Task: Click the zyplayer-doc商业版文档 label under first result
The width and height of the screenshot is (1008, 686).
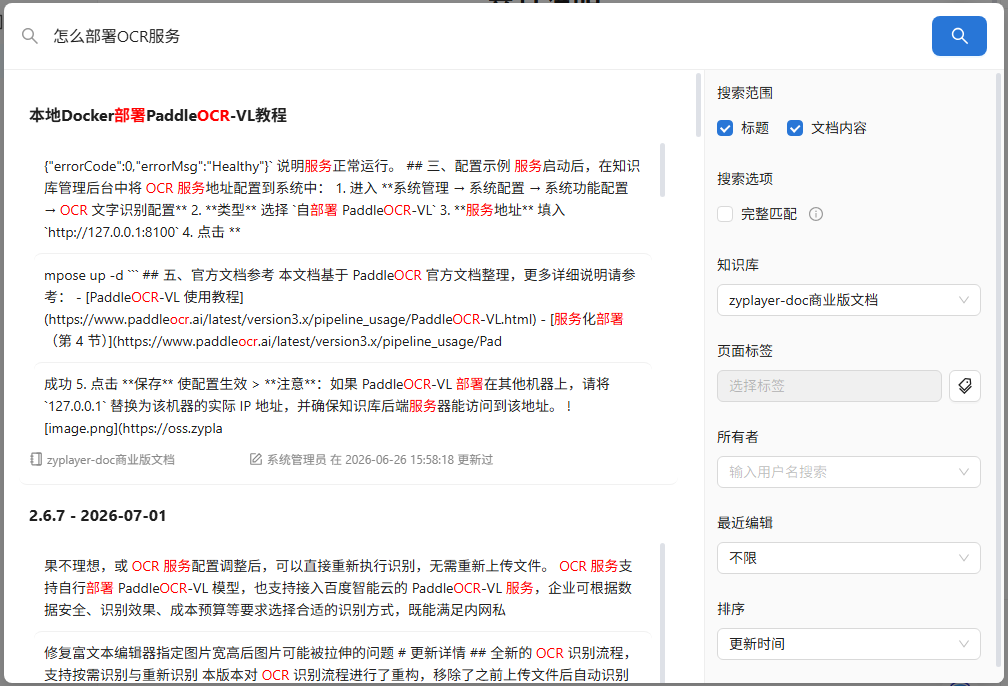Action: 111,460
